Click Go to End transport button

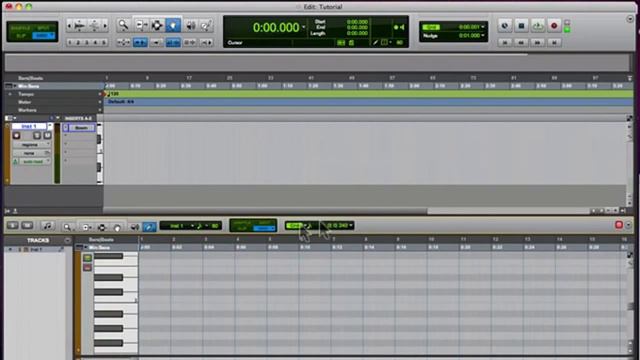pyautogui.click(x=554, y=42)
